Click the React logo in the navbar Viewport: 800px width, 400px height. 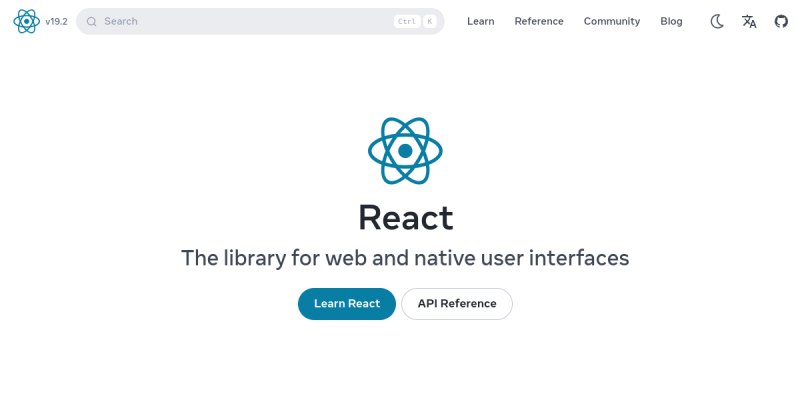[x=27, y=21]
